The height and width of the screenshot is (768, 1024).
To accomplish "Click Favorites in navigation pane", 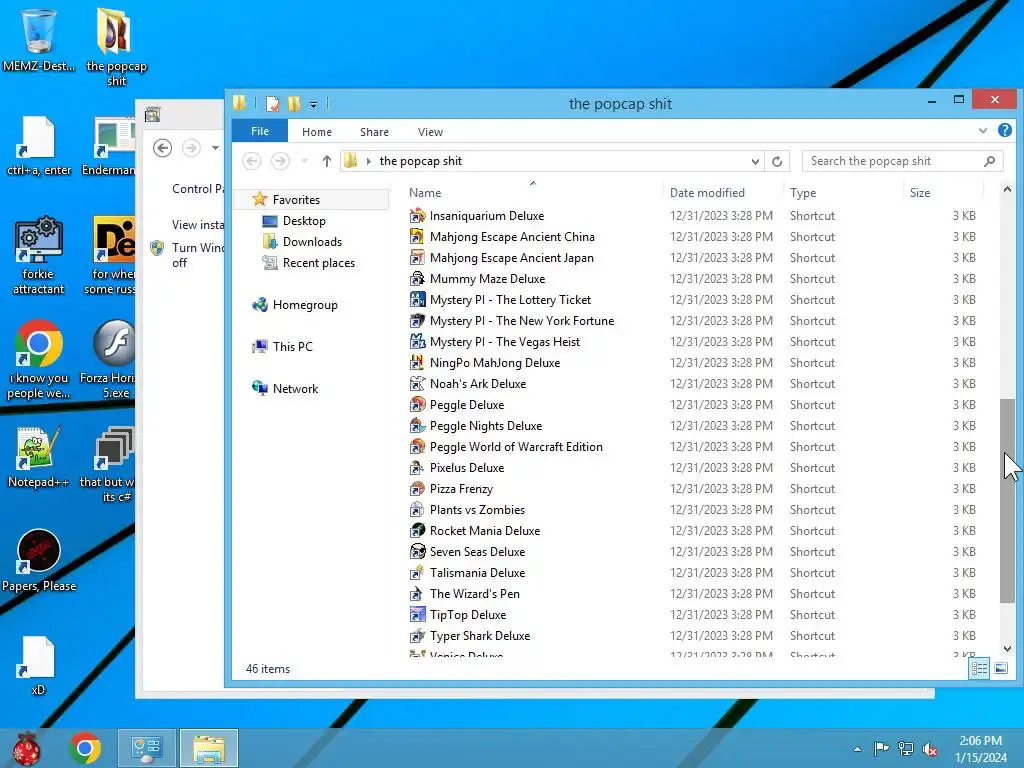I will coord(296,199).
